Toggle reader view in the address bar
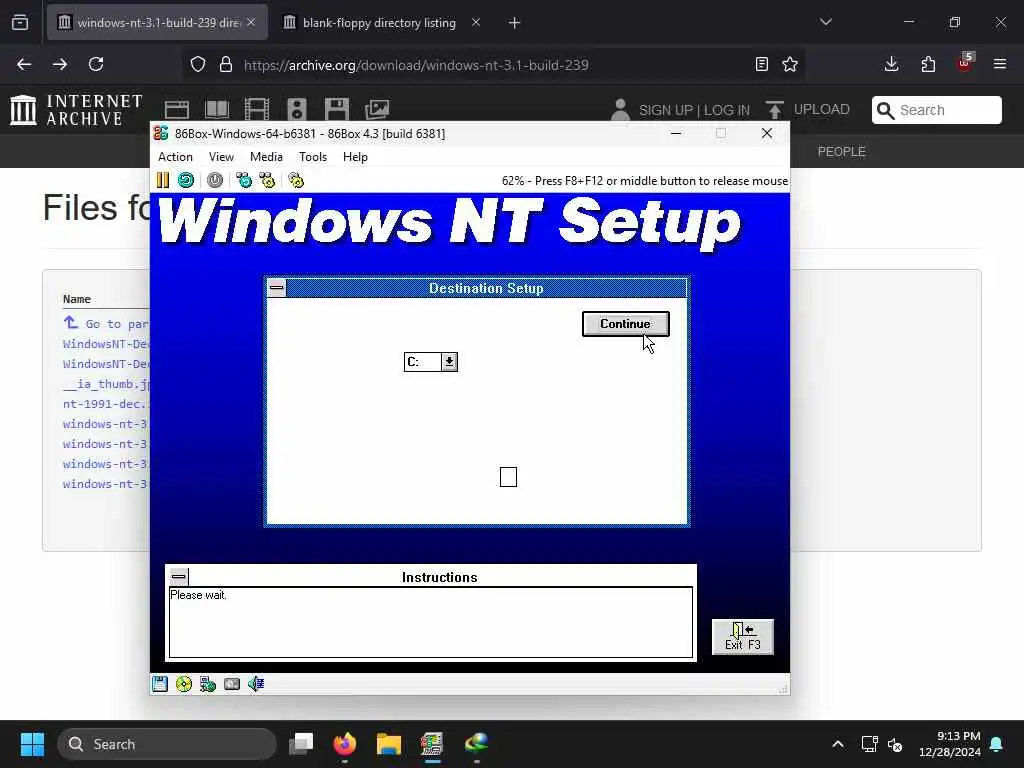The height and width of the screenshot is (768, 1024). point(761,64)
